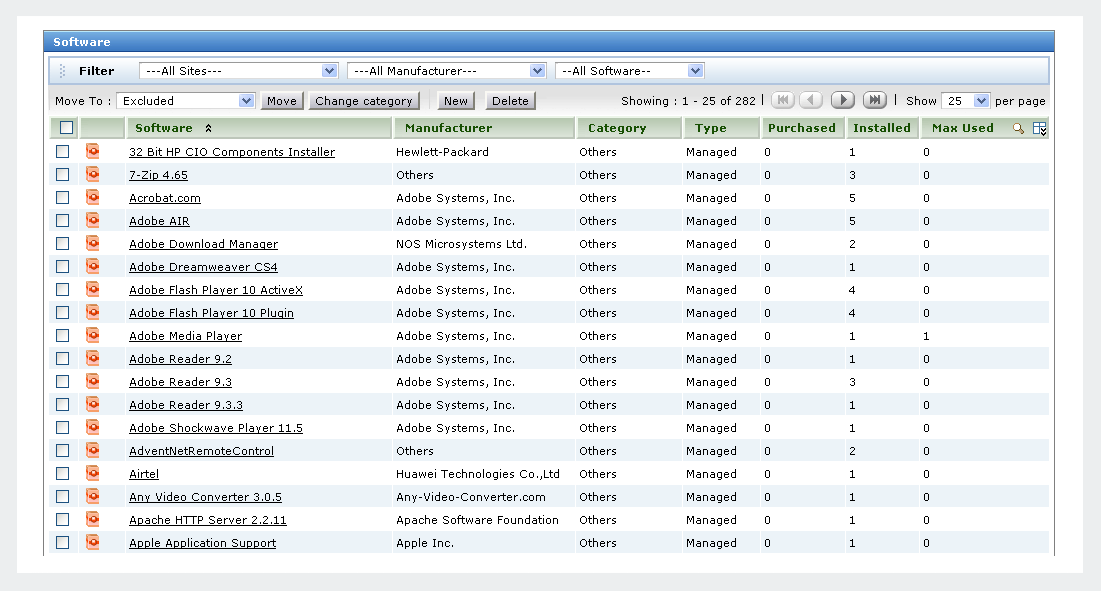Click software icon beside Adobe Reader 9.2

[92, 358]
